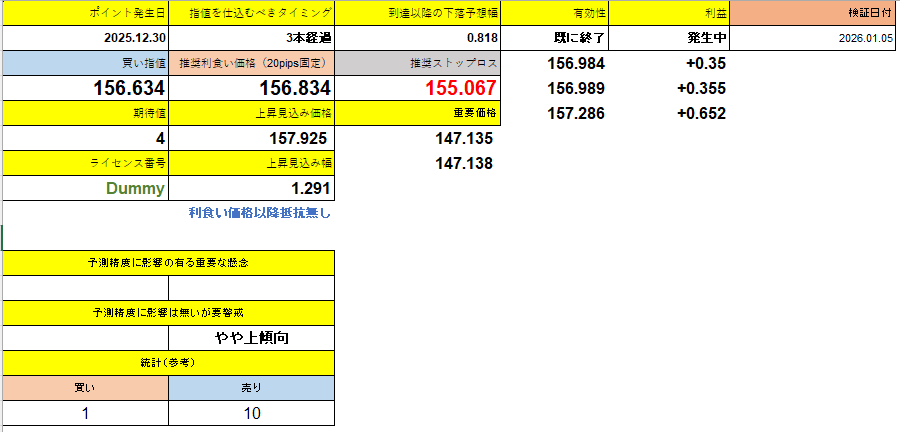900x432 pixels.
Task: Select the 指値を仕込むべきタイミング header cell
Action: [x=252, y=13]
